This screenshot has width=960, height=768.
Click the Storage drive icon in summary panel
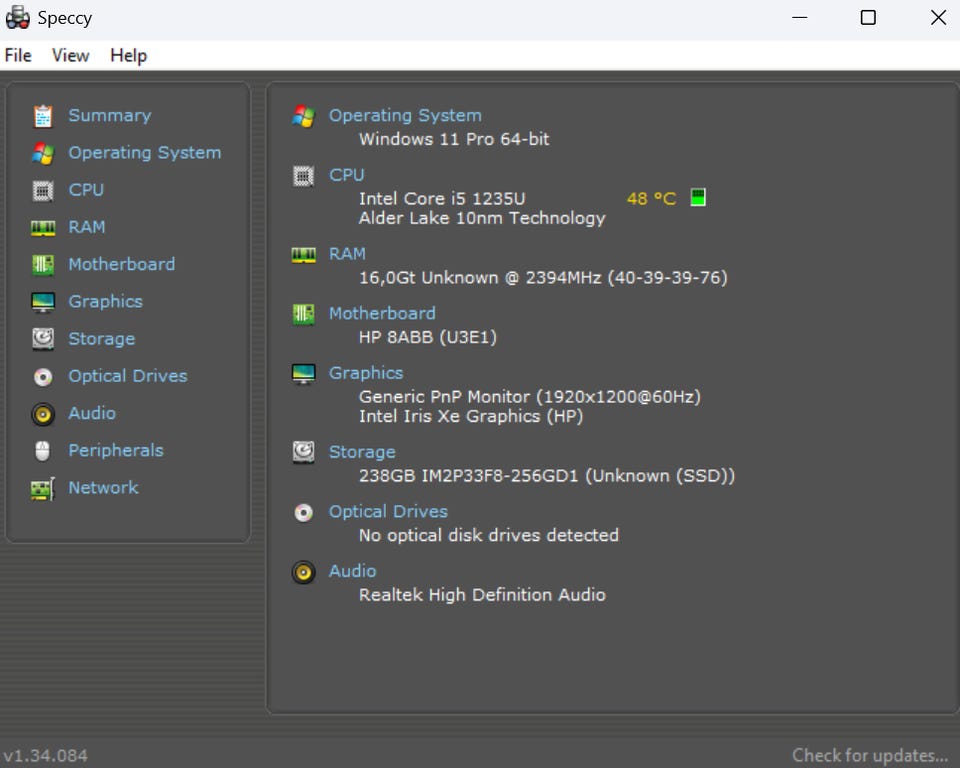(x=304, y=453)
